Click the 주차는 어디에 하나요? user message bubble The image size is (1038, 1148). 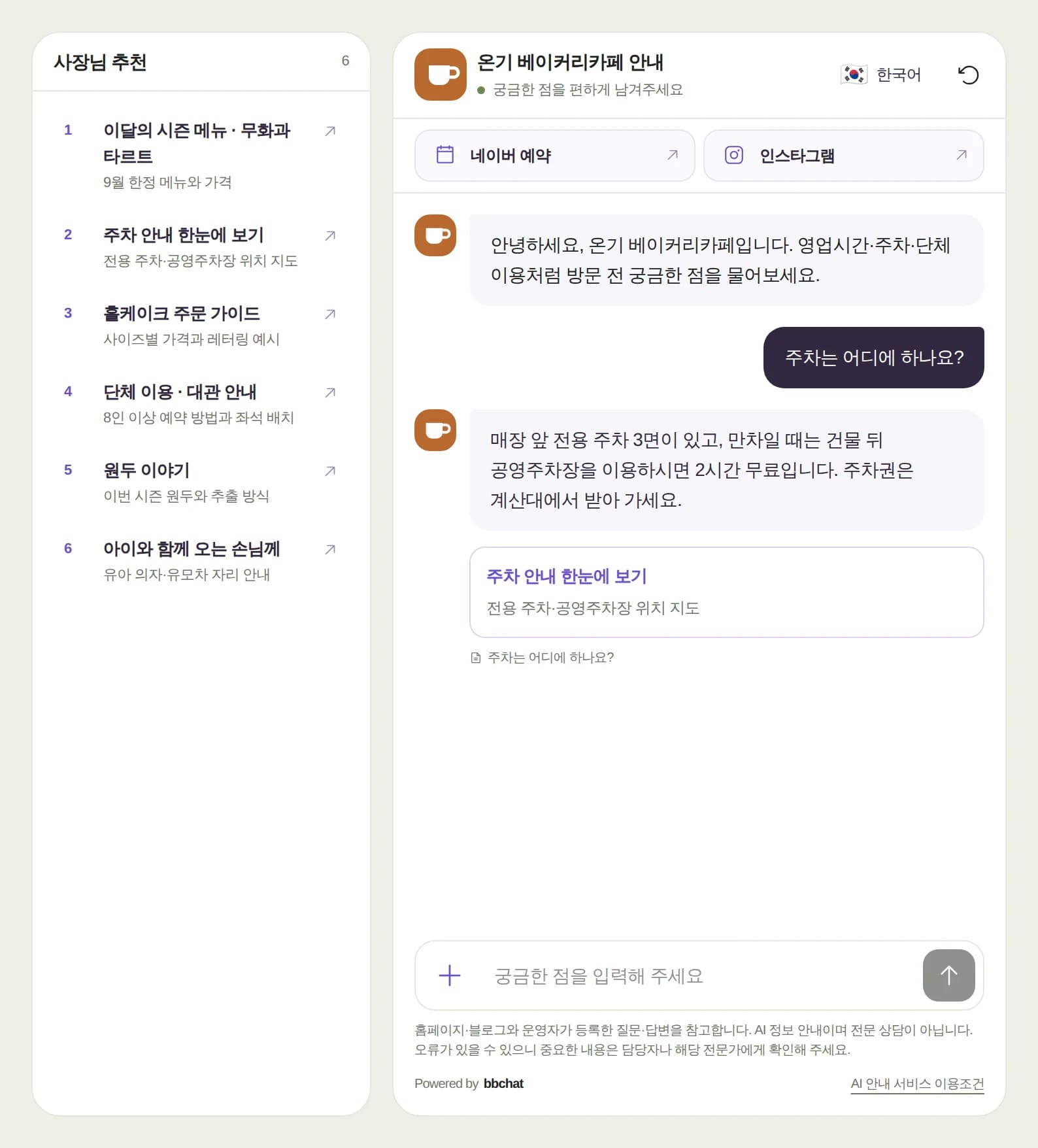point(874,358)
